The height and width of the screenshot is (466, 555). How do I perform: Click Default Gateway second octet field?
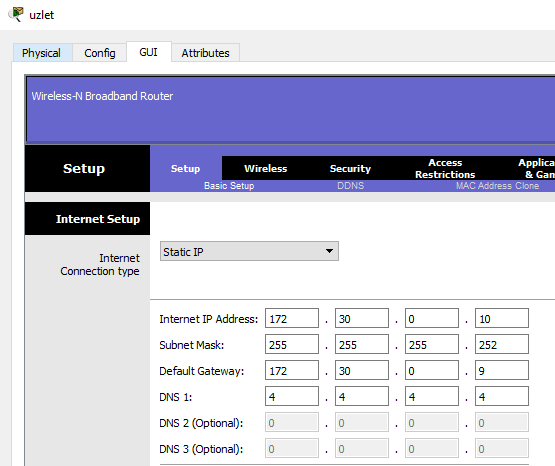[362, 370]
